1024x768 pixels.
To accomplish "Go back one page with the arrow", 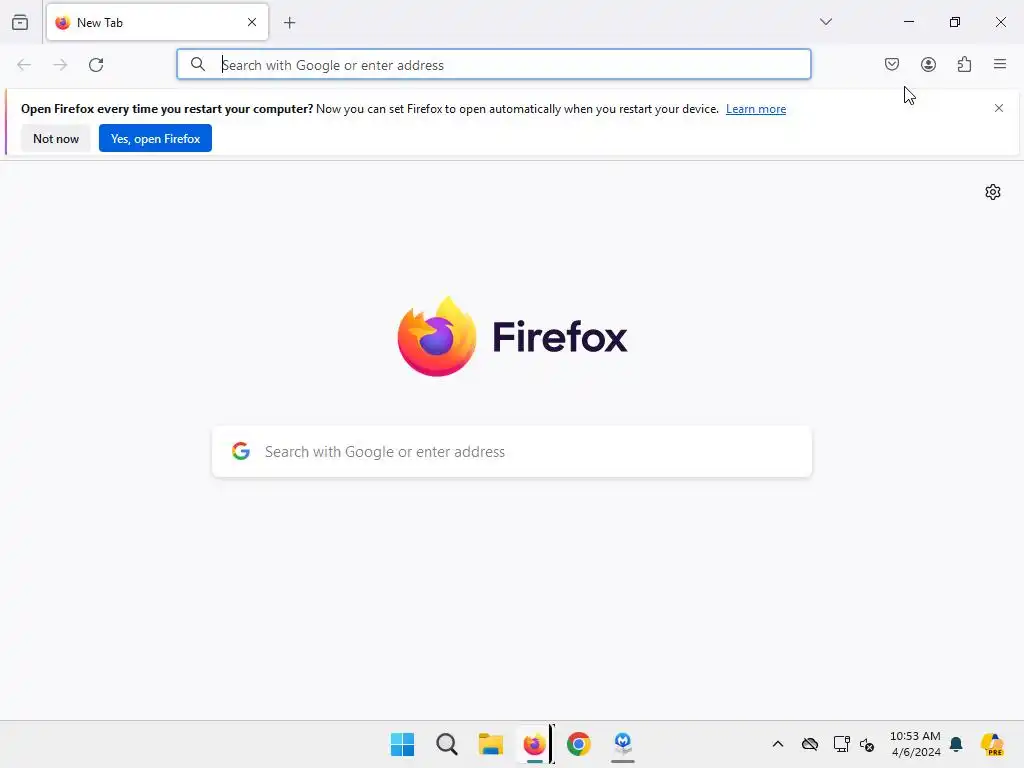I will [x=24, y=65].
